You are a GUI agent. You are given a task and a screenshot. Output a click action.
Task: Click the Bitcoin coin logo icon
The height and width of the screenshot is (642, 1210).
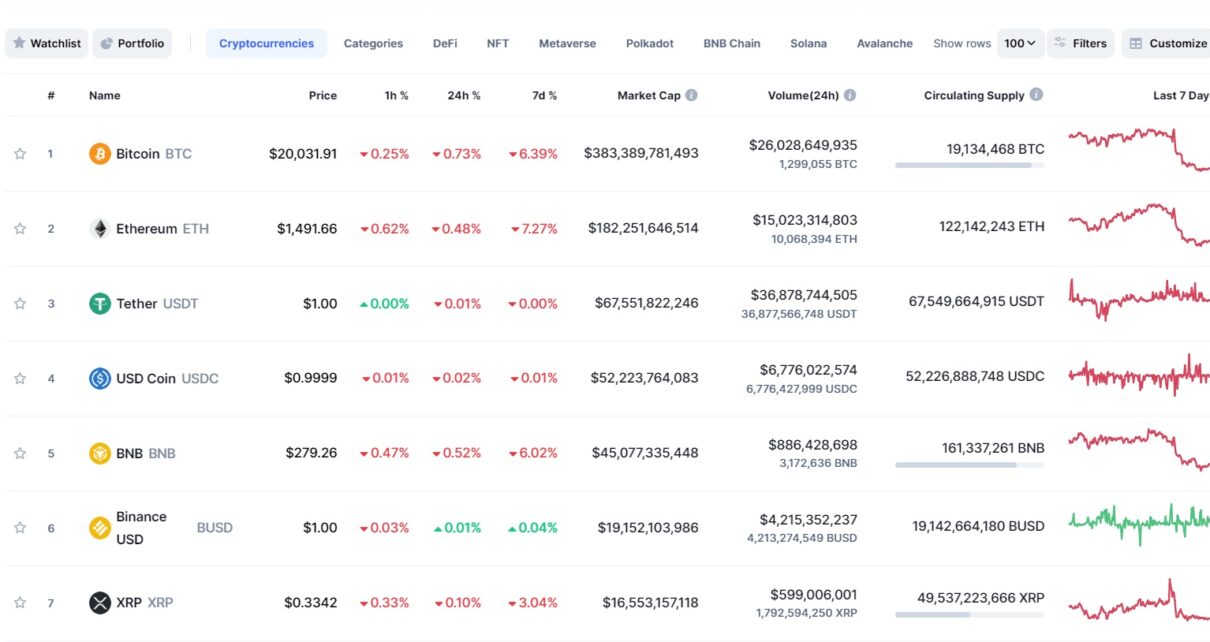tap(100, 154)
